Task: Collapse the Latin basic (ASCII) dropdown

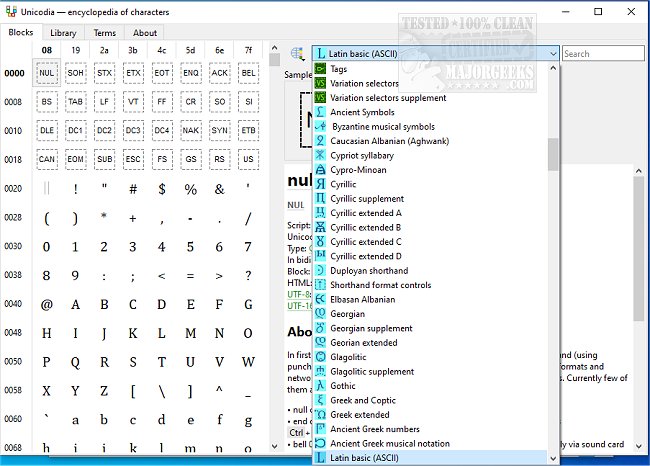Action: (x=552, y=54)
